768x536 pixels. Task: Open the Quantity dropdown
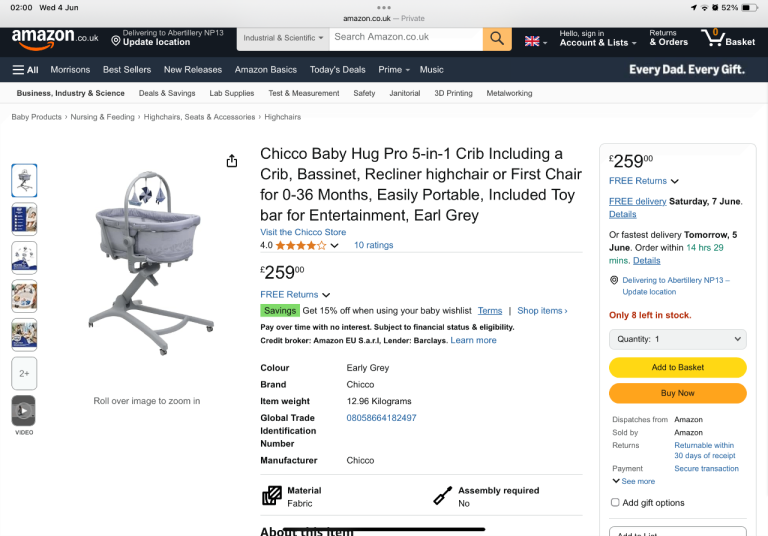click(677, 339)
